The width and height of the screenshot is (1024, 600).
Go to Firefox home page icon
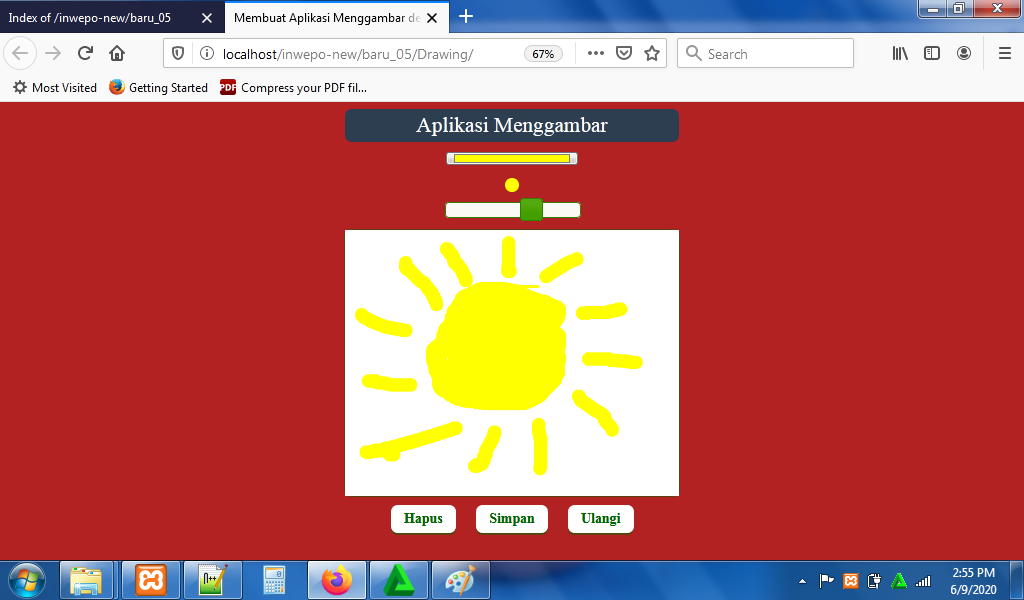pyautogui.click(x=117, y=54)
